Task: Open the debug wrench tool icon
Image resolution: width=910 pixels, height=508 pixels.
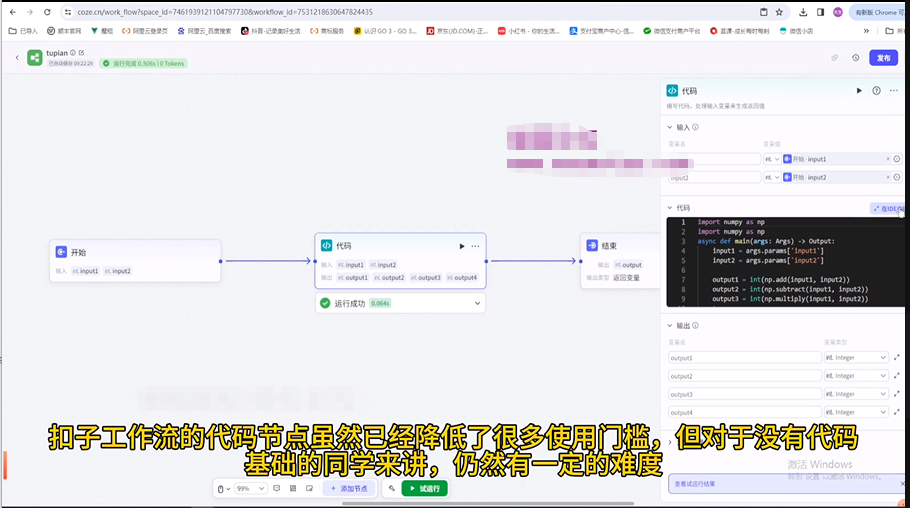Action: 392,489
